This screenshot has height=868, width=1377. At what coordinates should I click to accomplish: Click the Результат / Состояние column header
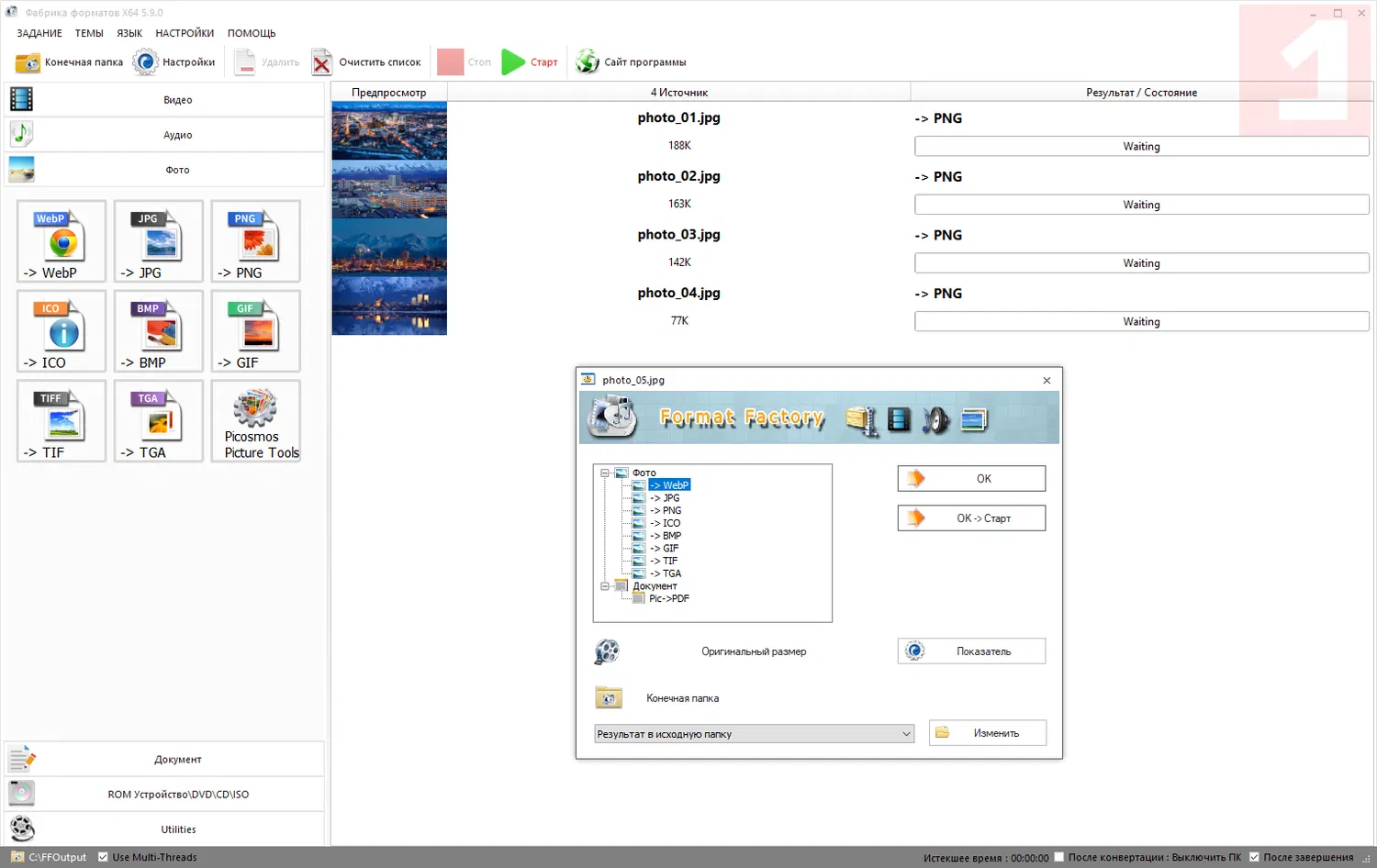(x=1142, y=93)
